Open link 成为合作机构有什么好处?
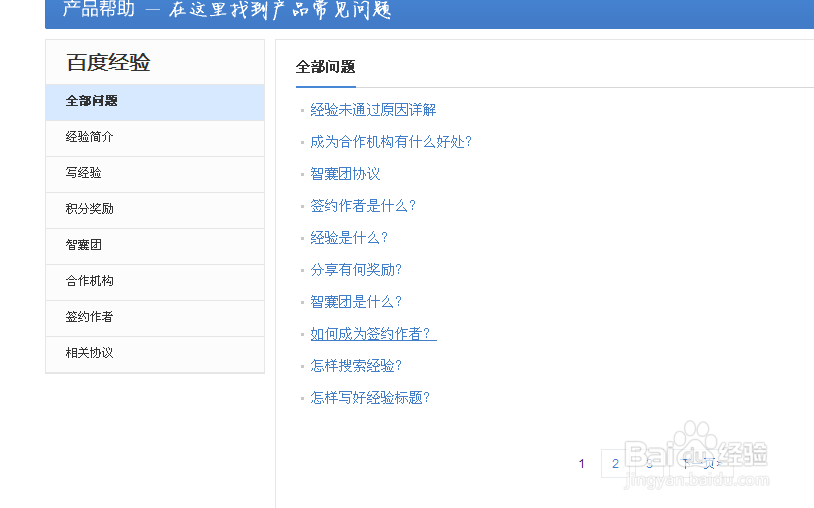 coord(391,142)
